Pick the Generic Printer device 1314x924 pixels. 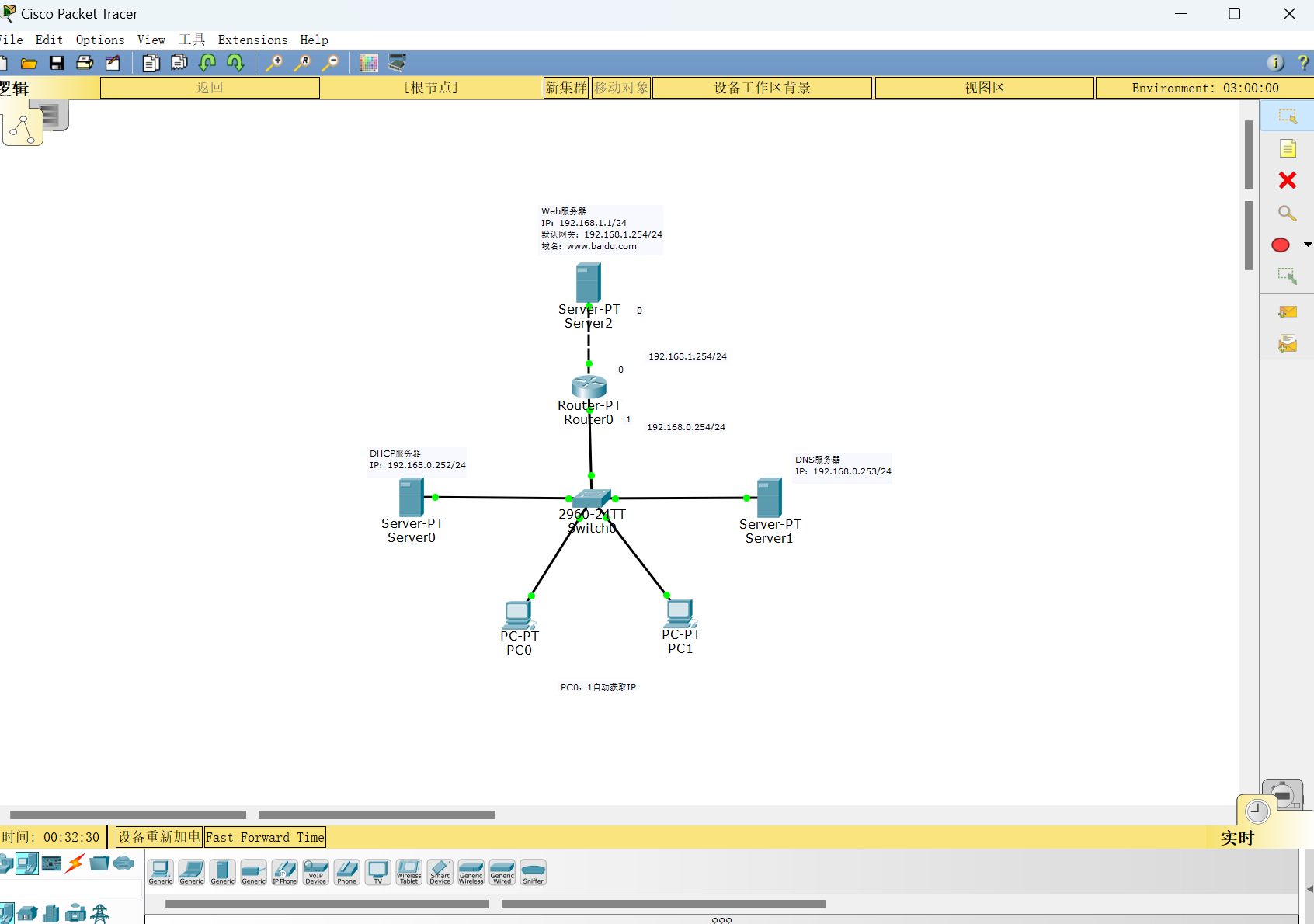coord(254,872)
